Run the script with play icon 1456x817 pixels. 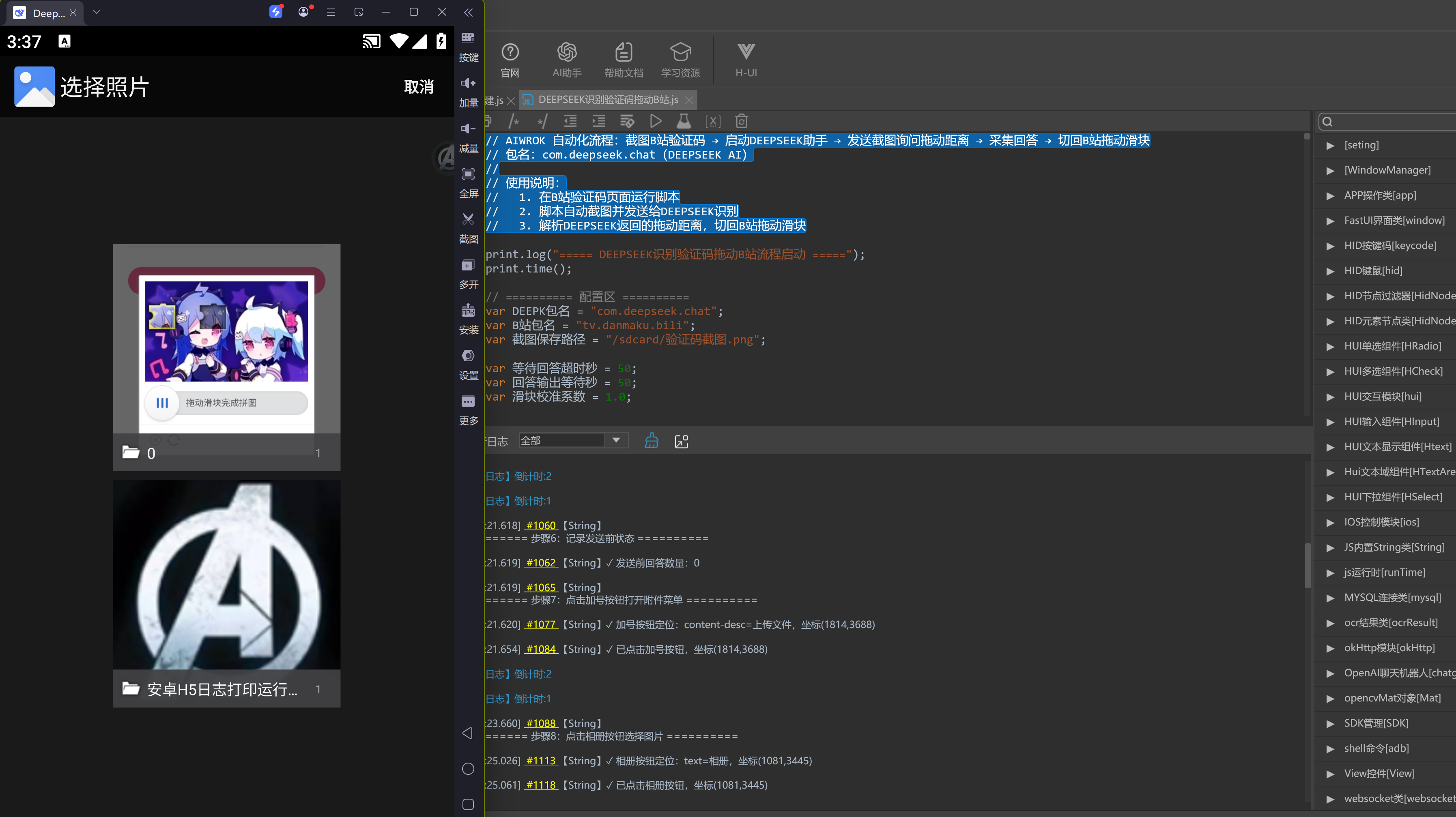(656, 121)
